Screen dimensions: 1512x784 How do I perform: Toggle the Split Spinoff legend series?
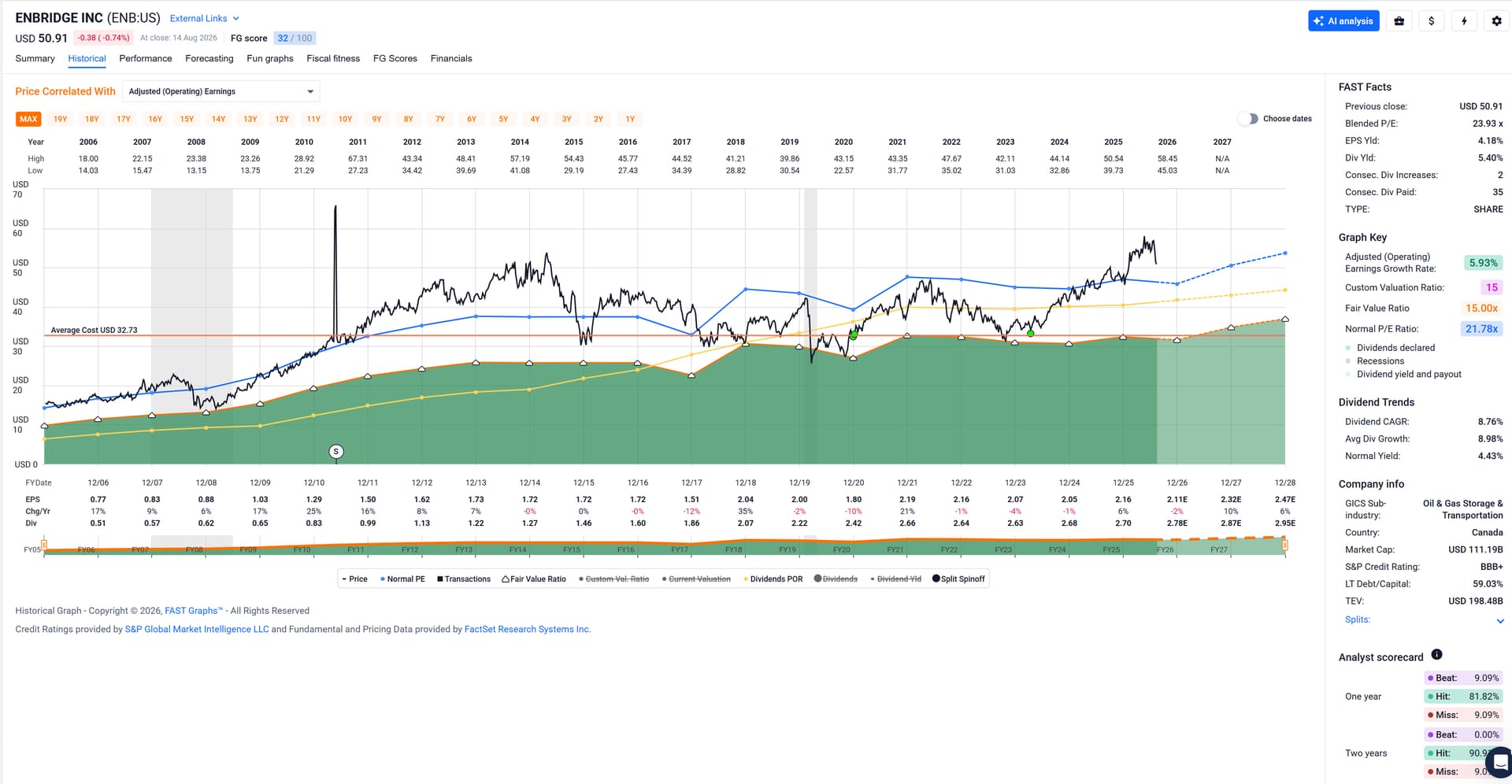(x=958, y=579)
